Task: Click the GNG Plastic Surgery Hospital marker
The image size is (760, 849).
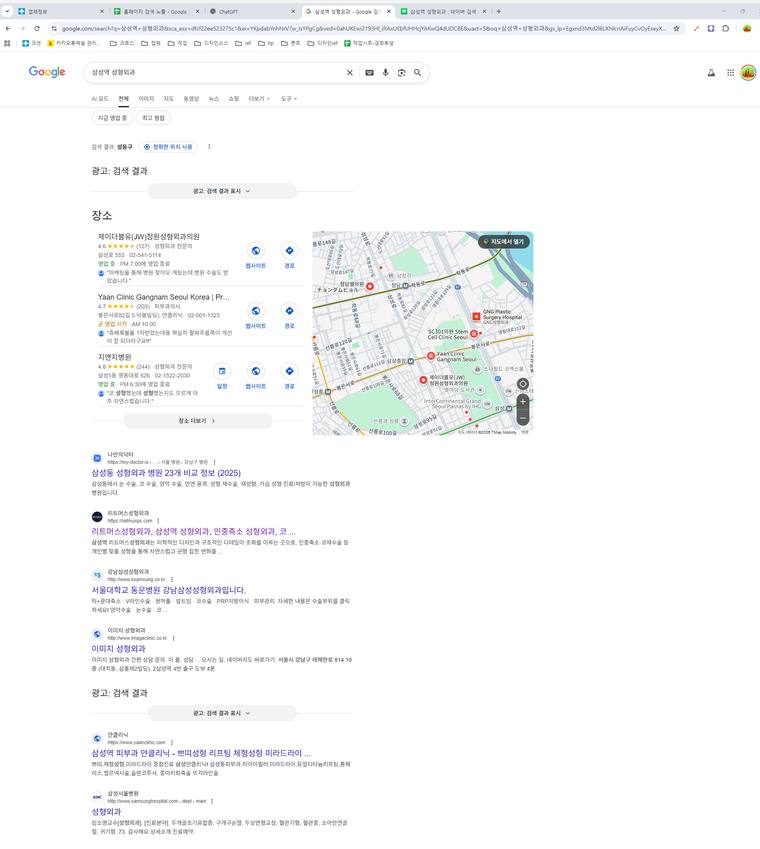Action: (476, 316)
